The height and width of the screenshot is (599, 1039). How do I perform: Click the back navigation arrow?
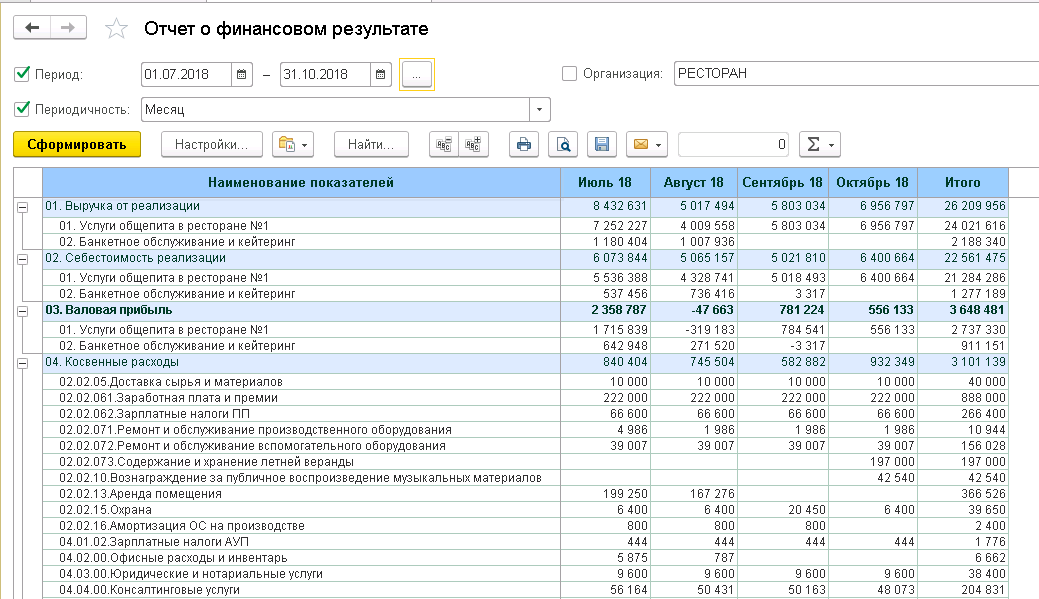32,28
